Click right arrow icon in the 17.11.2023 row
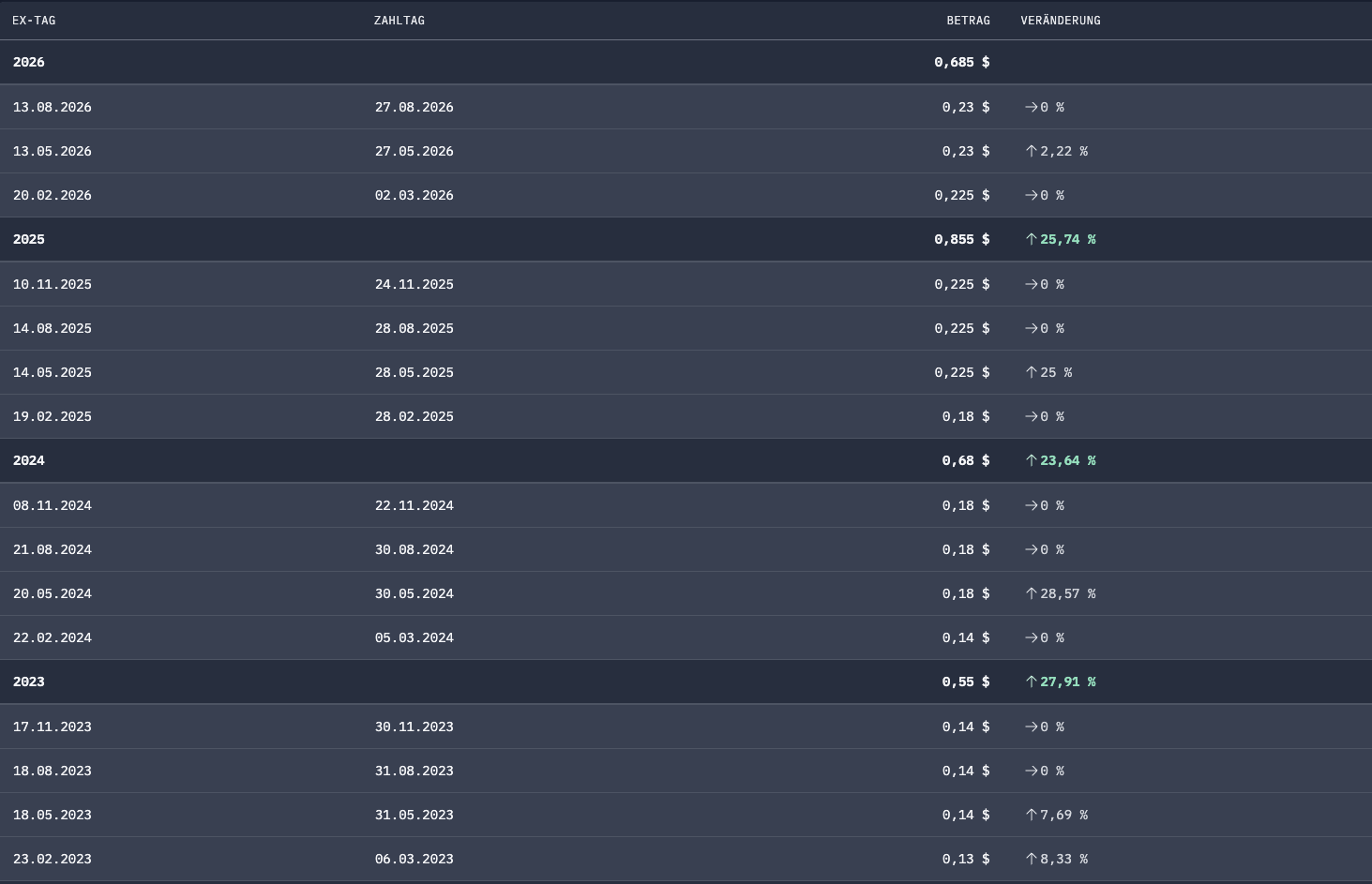Image resolution: width=1372 pixels, height=884 pixels. coord(1031,727)
